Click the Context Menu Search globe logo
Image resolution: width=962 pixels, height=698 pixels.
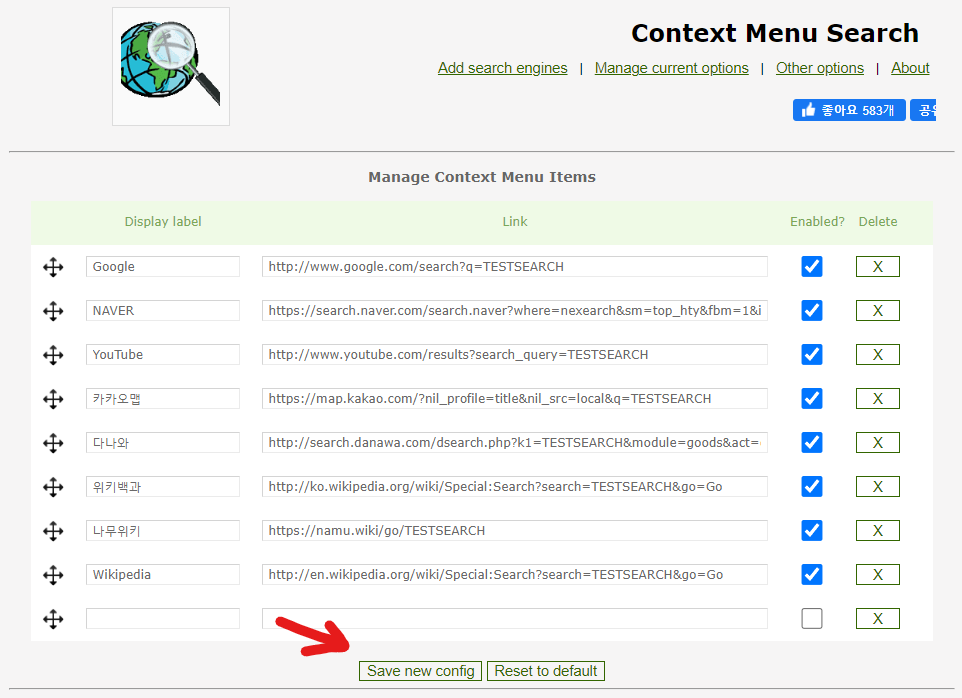pos(171,66)
